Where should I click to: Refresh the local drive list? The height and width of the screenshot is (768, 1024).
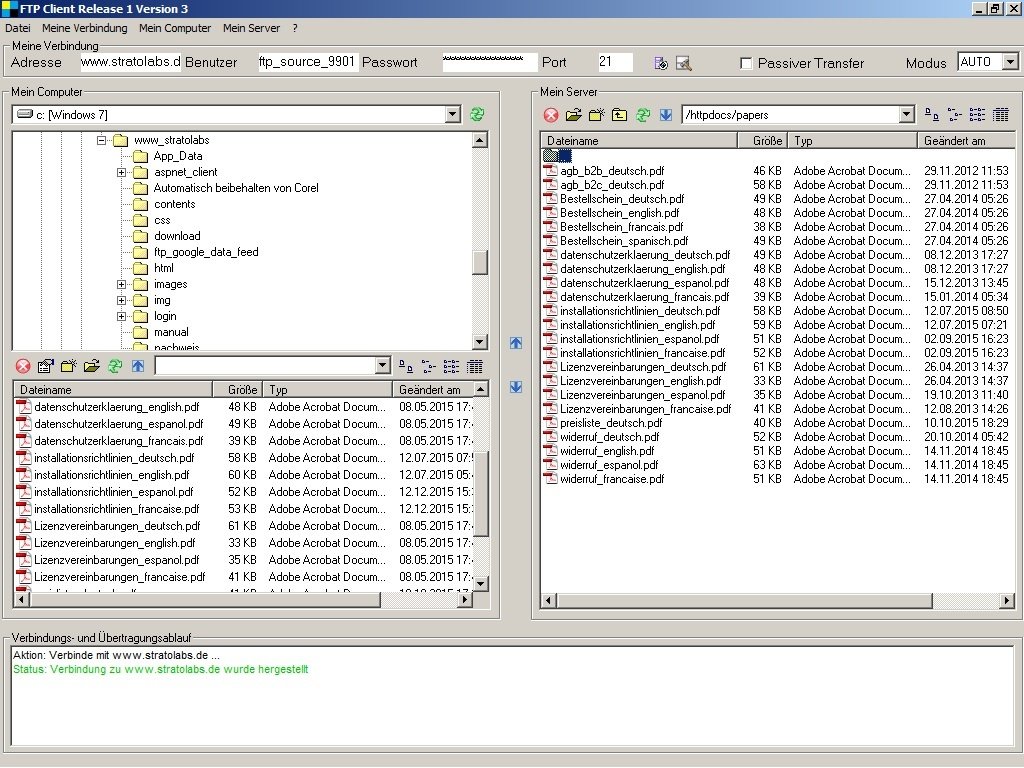pos(477,115)
